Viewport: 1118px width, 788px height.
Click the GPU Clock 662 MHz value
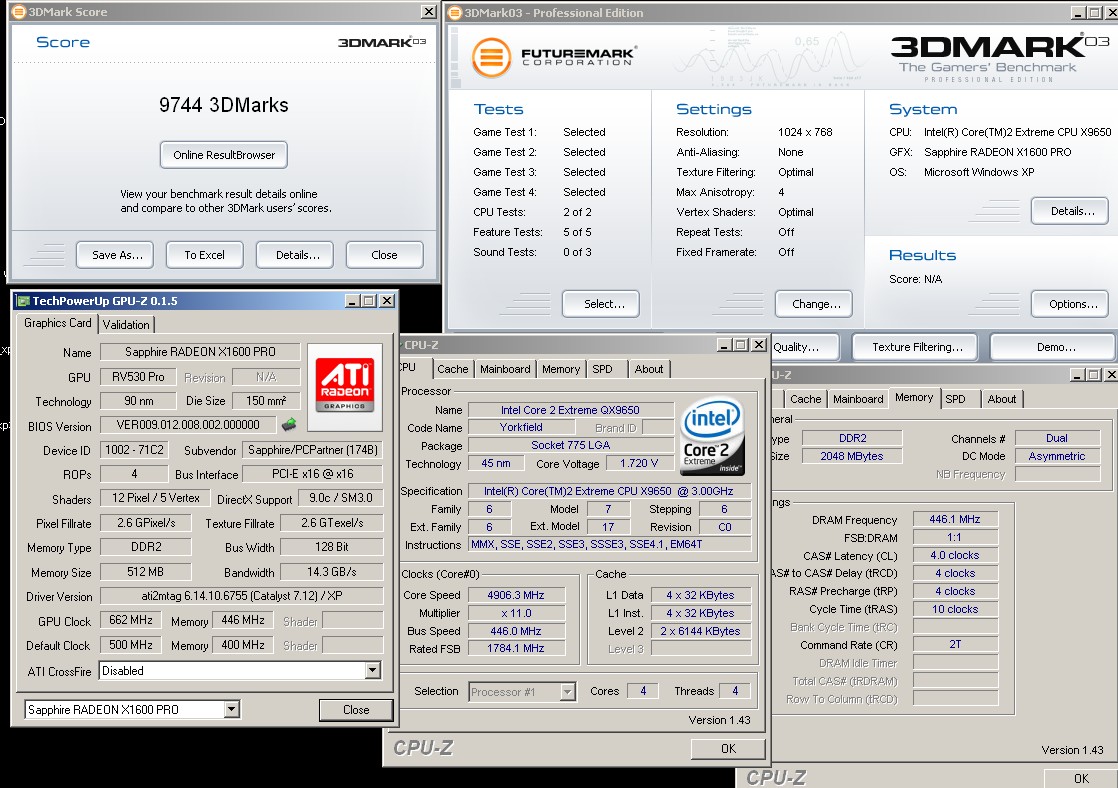coord(131,620)
